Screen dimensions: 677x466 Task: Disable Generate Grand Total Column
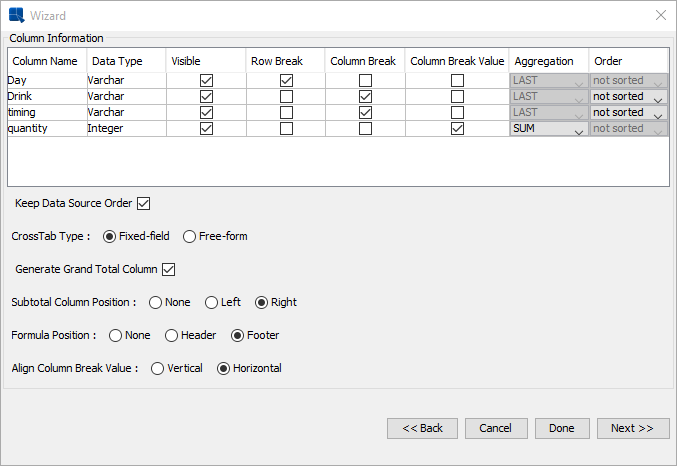(168, 269)
